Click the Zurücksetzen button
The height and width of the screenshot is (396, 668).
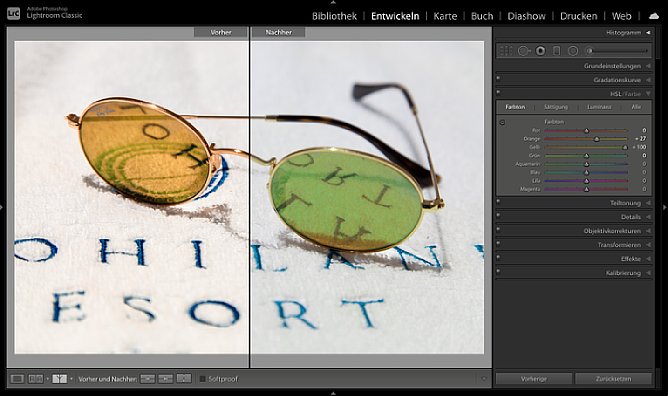(613, 379)
